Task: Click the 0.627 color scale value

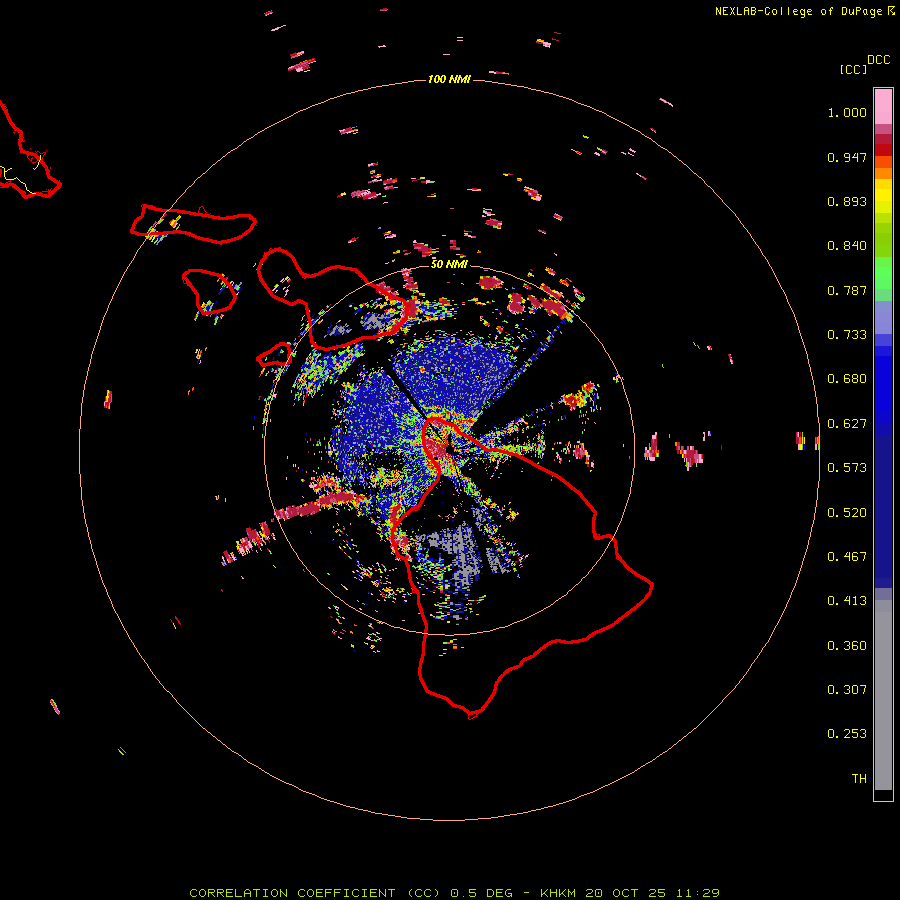Action: click(847, 424)
